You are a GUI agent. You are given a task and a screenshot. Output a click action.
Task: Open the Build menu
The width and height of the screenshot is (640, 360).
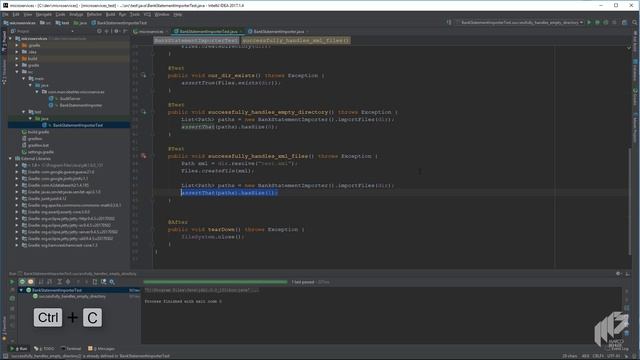point(110,14)
